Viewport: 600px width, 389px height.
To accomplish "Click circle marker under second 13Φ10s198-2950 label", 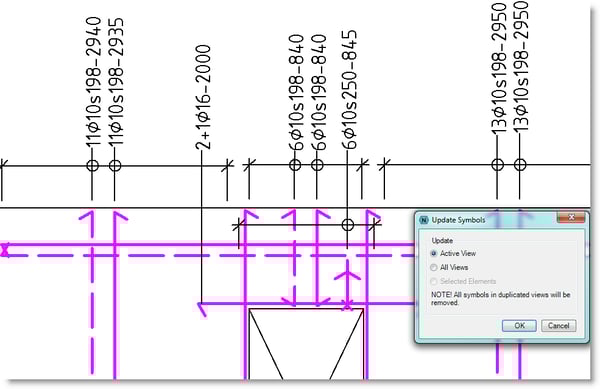I will 520,165.
